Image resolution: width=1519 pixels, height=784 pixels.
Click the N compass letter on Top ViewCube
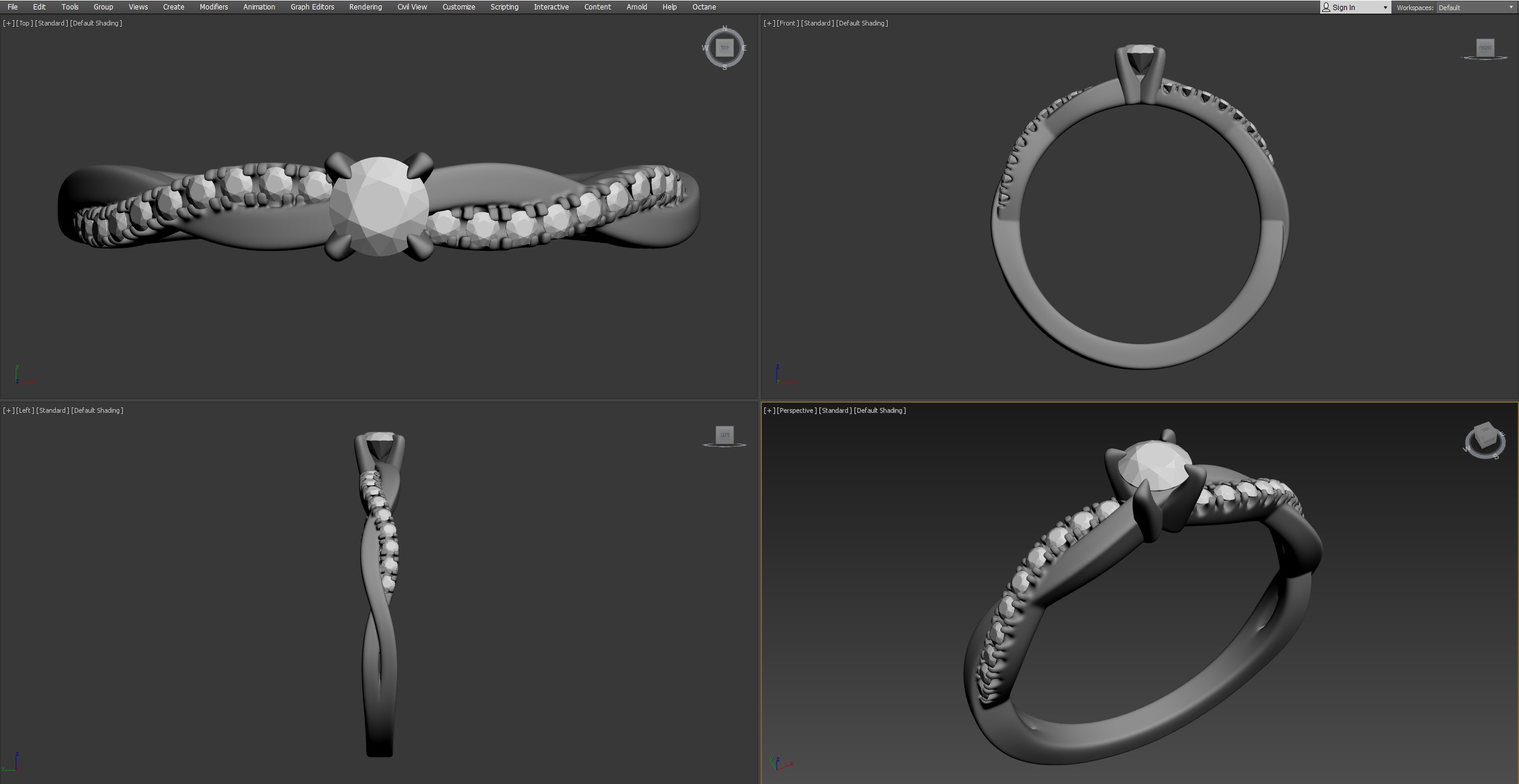click(x=724, y=28)
